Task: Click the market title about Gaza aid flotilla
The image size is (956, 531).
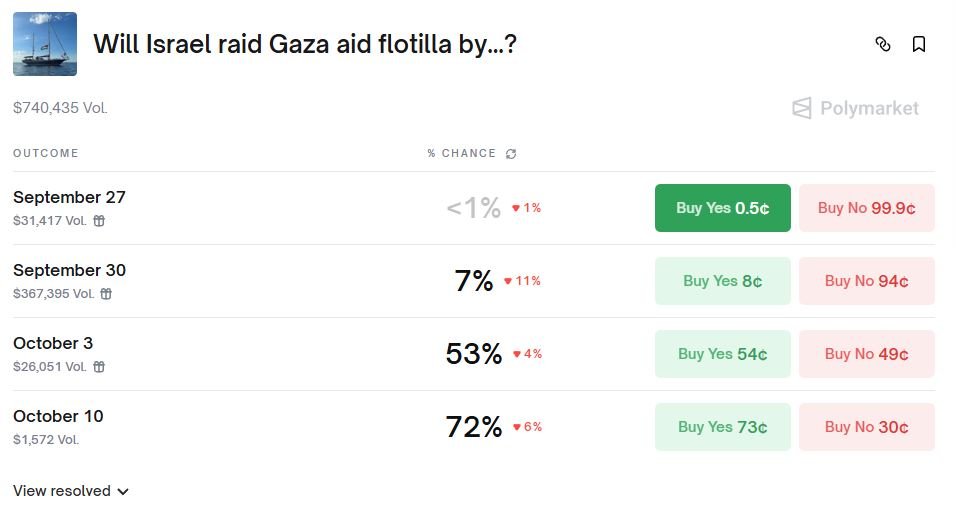Action: coord(305,44)
